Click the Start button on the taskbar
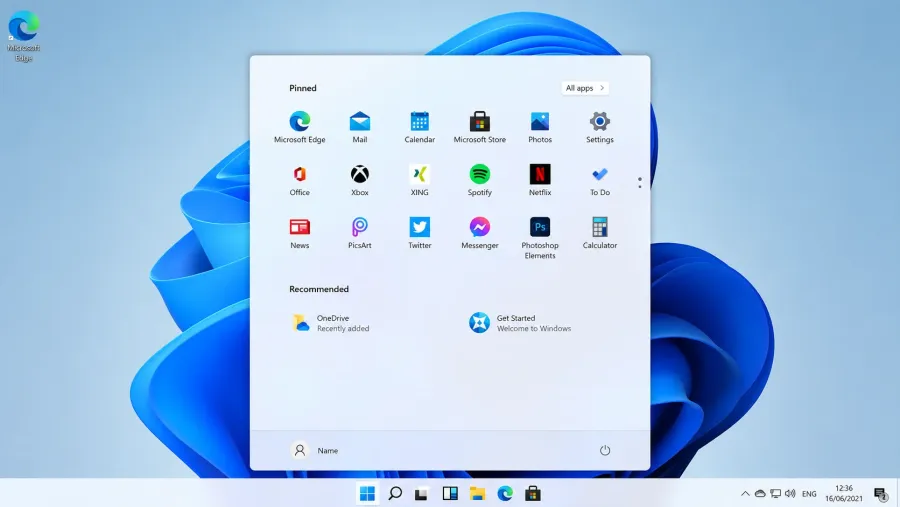 click(x=367, y=493)
